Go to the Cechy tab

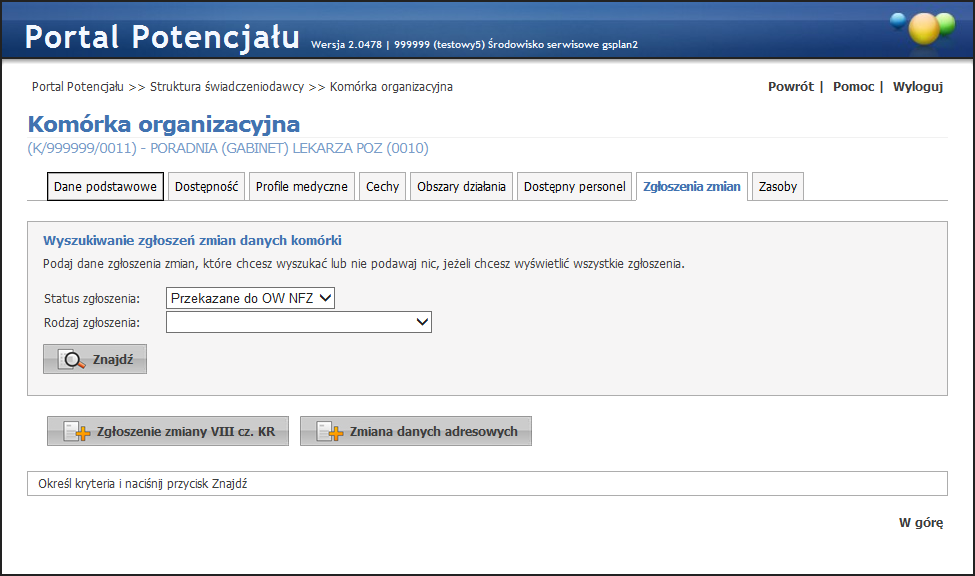382,187
